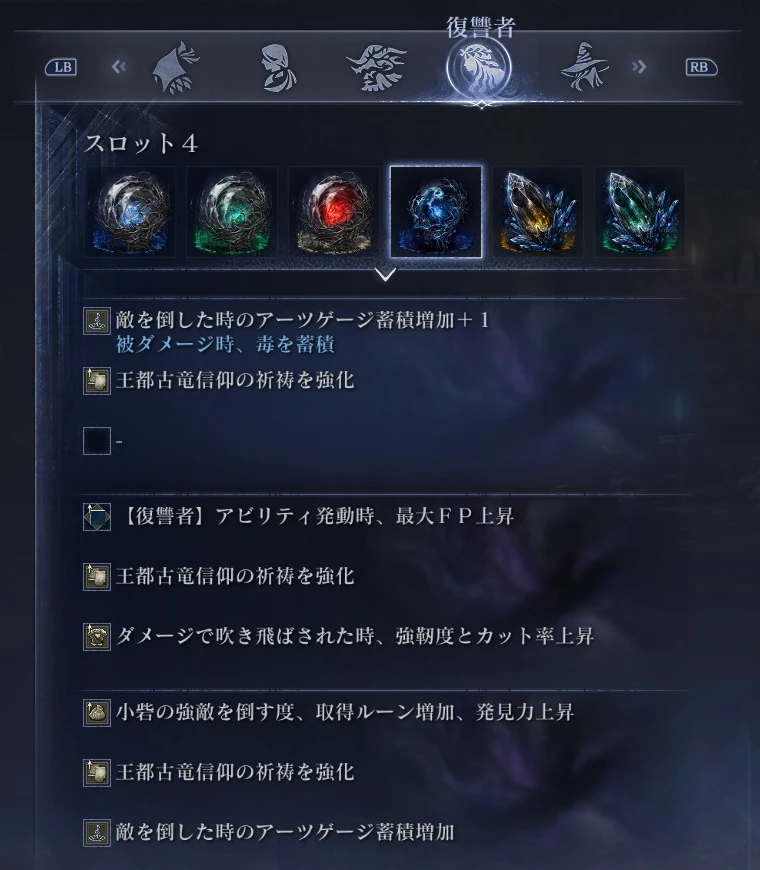
Task: Select the blue orb relic thumbnail
Action: pyautogui.click(x=130, y=213)
